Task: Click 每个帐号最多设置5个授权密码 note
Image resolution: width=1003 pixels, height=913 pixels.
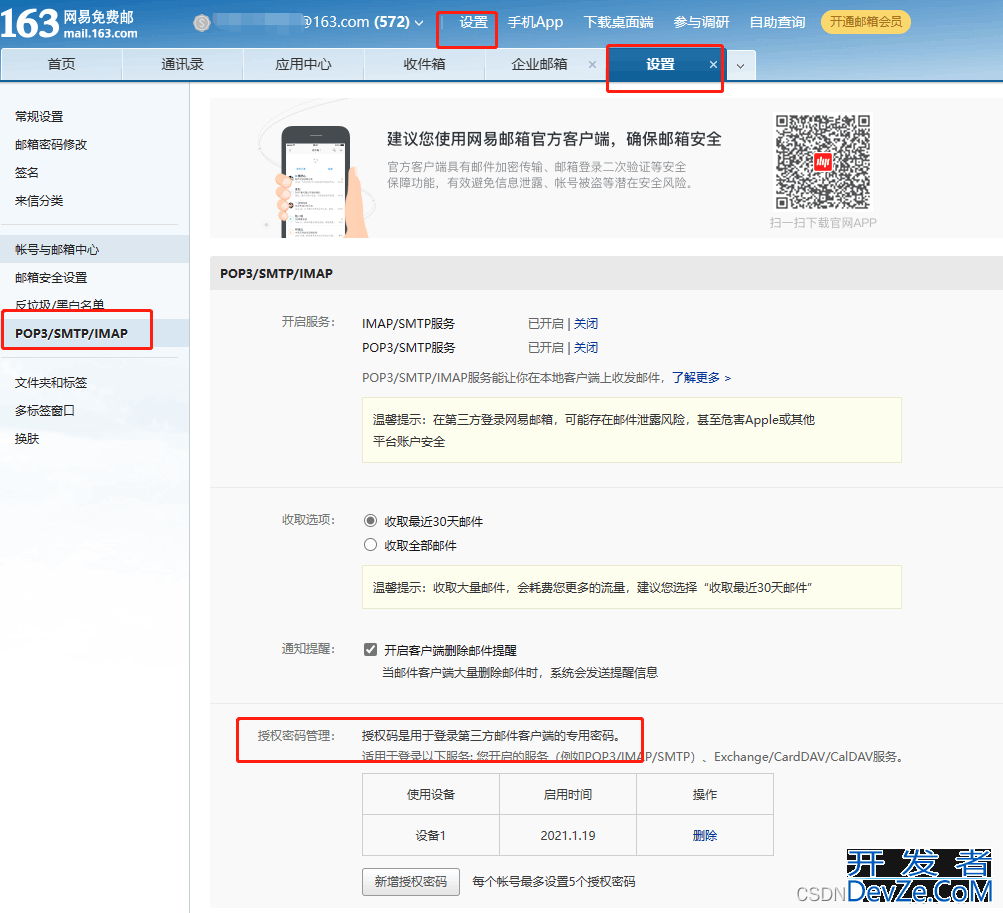Action: point(554,882)
